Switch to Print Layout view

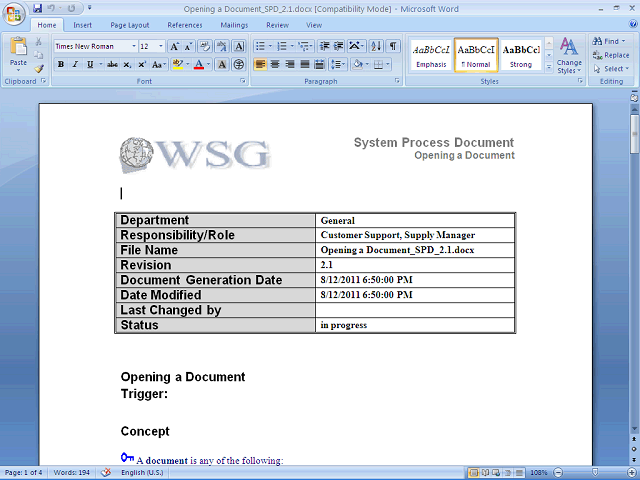pyautogui.click(x=473, y=473)
